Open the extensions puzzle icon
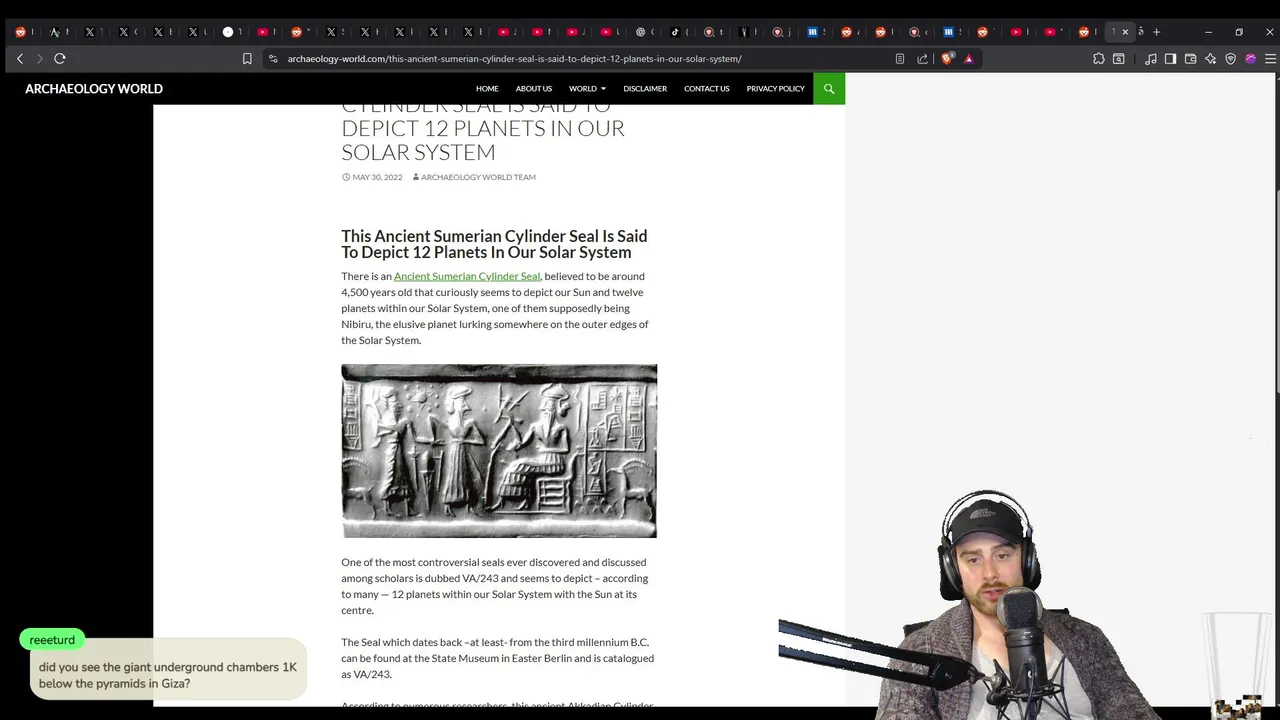1280x720 pixels. coord(1099,59)
